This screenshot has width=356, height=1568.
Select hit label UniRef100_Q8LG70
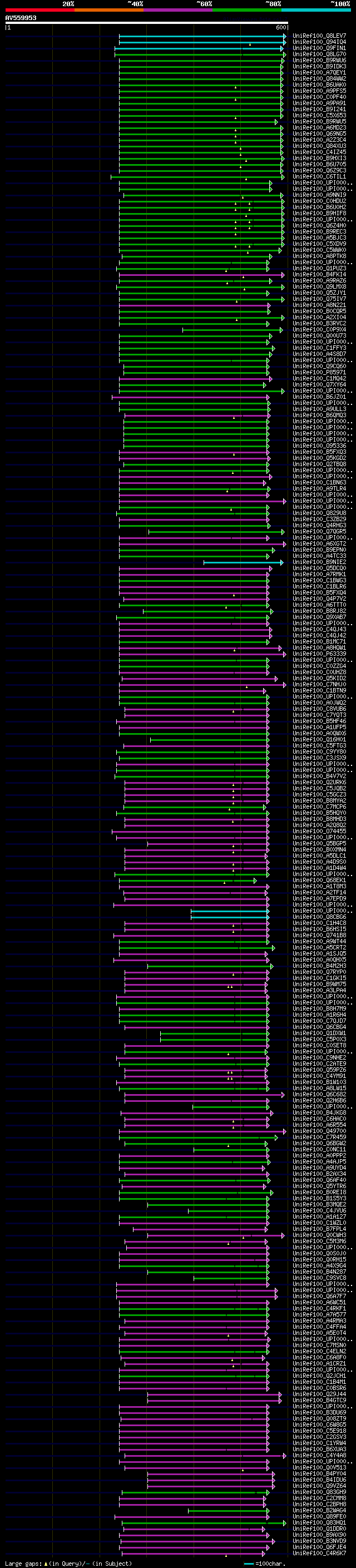point(319,54)
